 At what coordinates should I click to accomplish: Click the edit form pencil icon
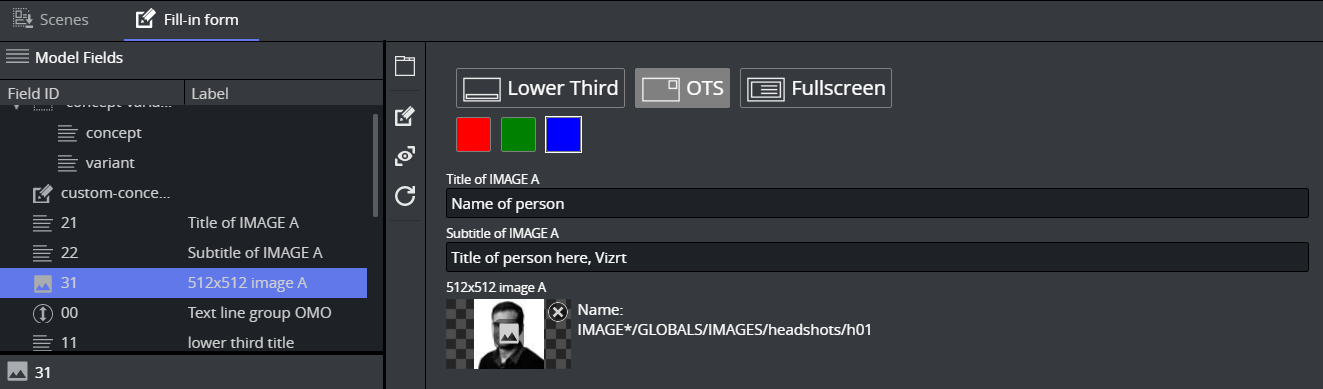coord(404,117)
